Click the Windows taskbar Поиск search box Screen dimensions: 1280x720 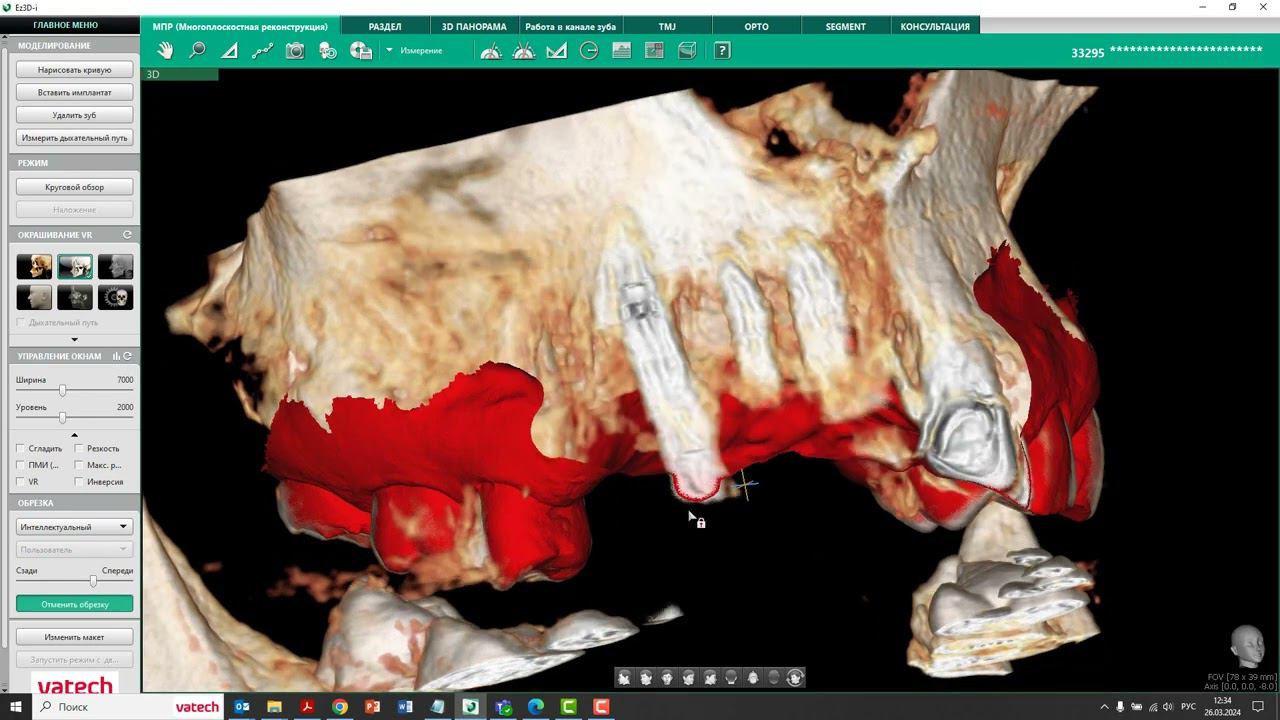pos(128,707)
